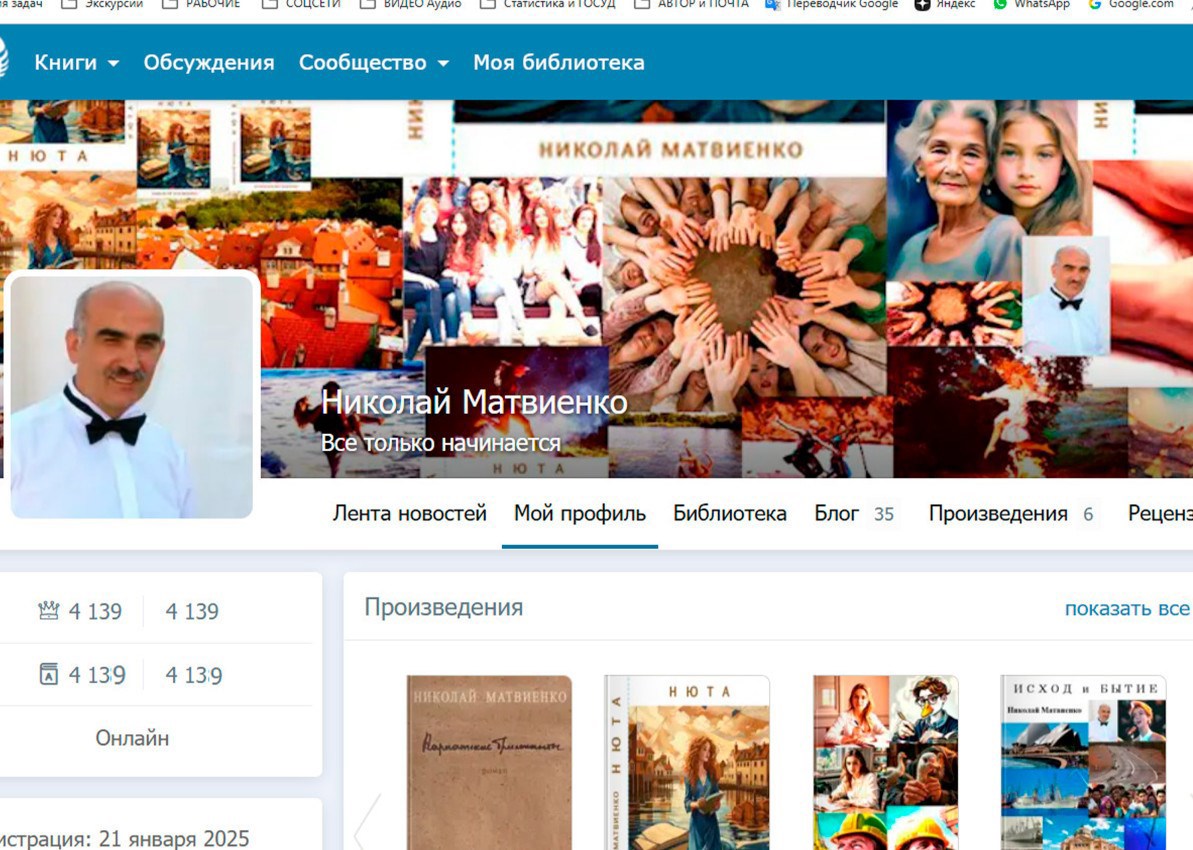
Task: Switch to the Лента новостей tab
Action: tap(409, 514)
